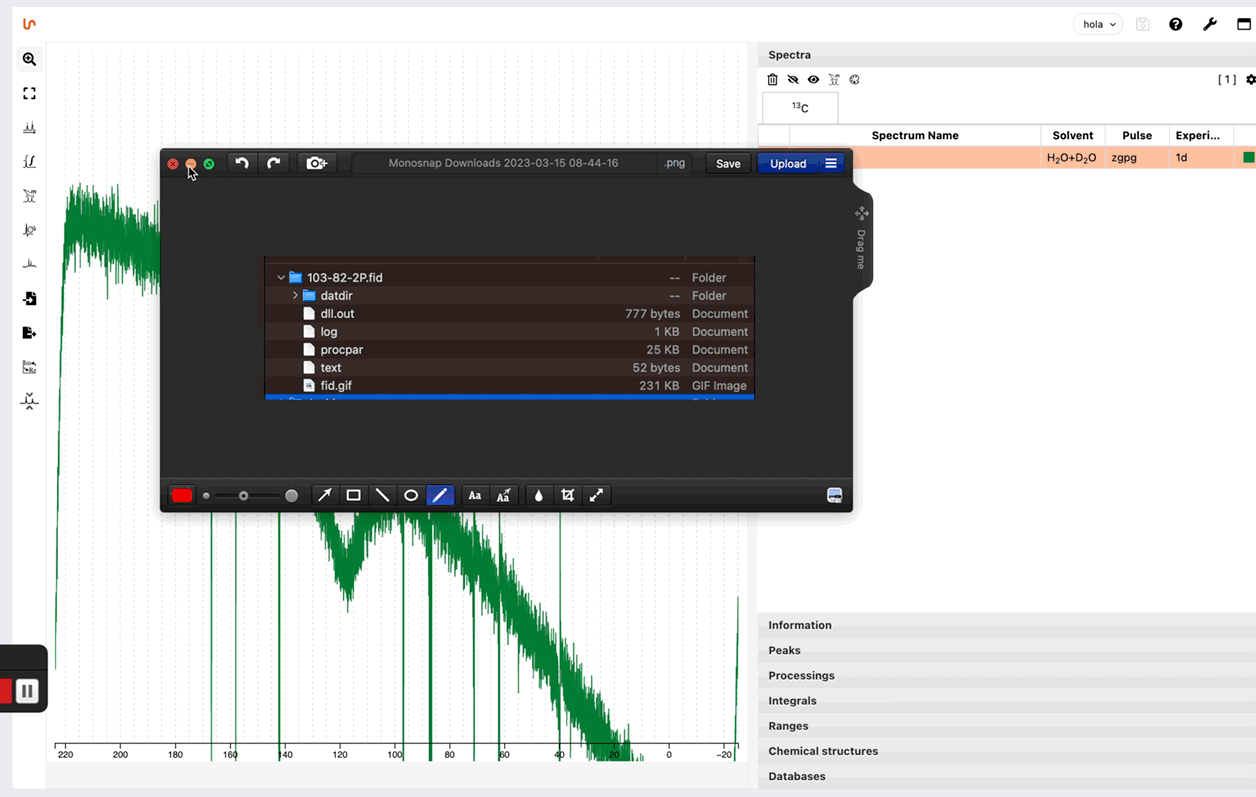Click the Monosnap camera capture button
1256x797 pixels.
pyautogui.click(x=317, y=163)
